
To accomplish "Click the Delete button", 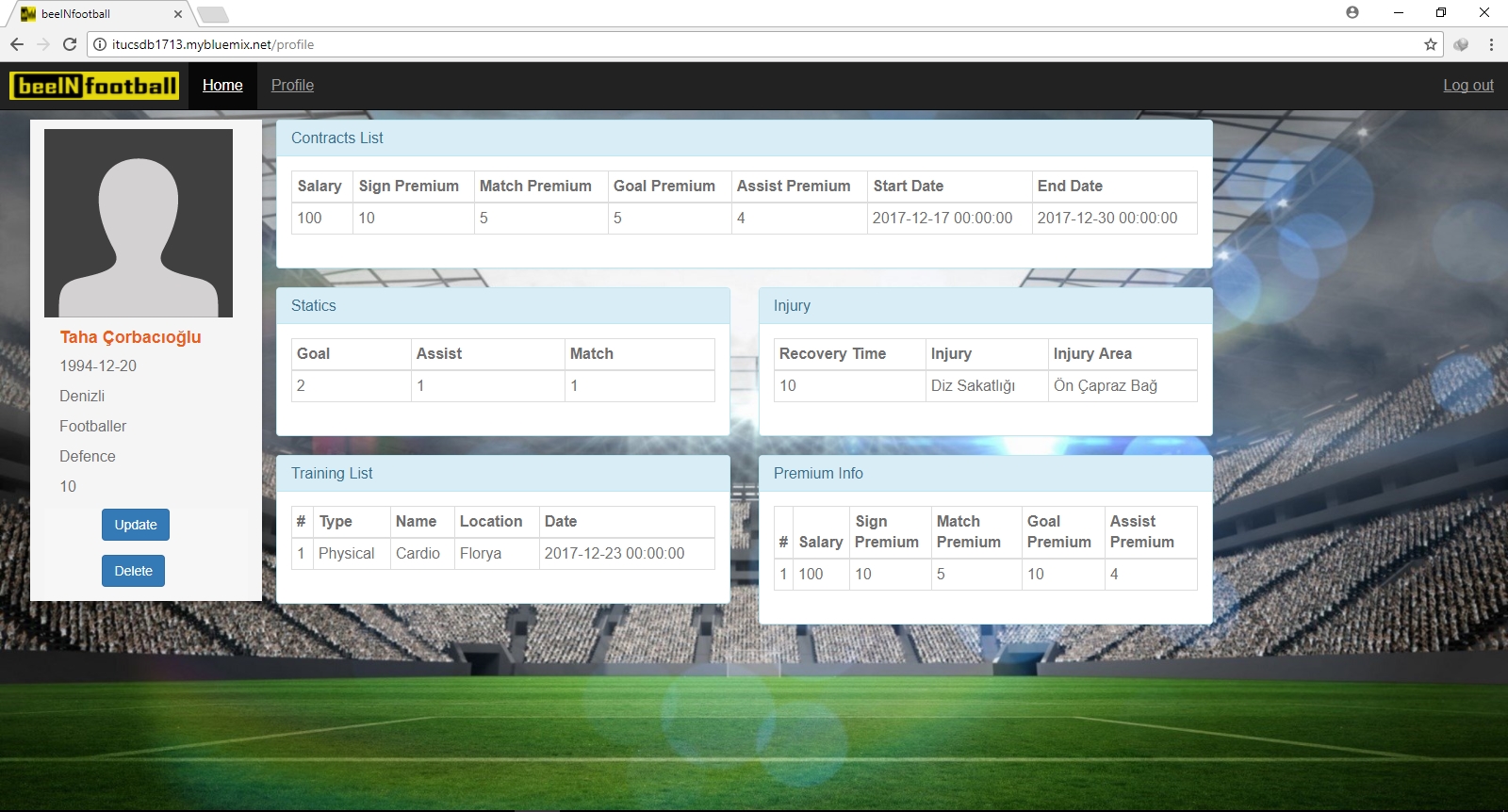I will click(133, 571).
